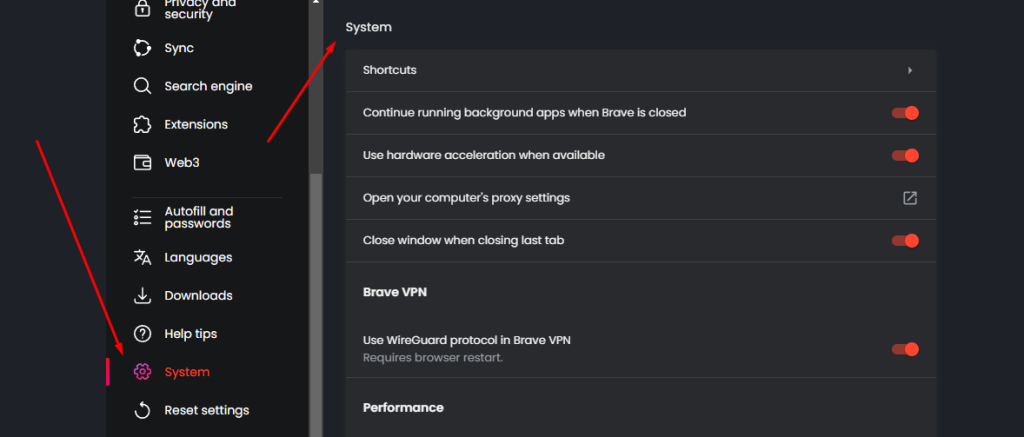The height and width of the screenshot is (437, 1024).
Task: Click the Privacy and security lock icon
Action: (x=142, y=8)
